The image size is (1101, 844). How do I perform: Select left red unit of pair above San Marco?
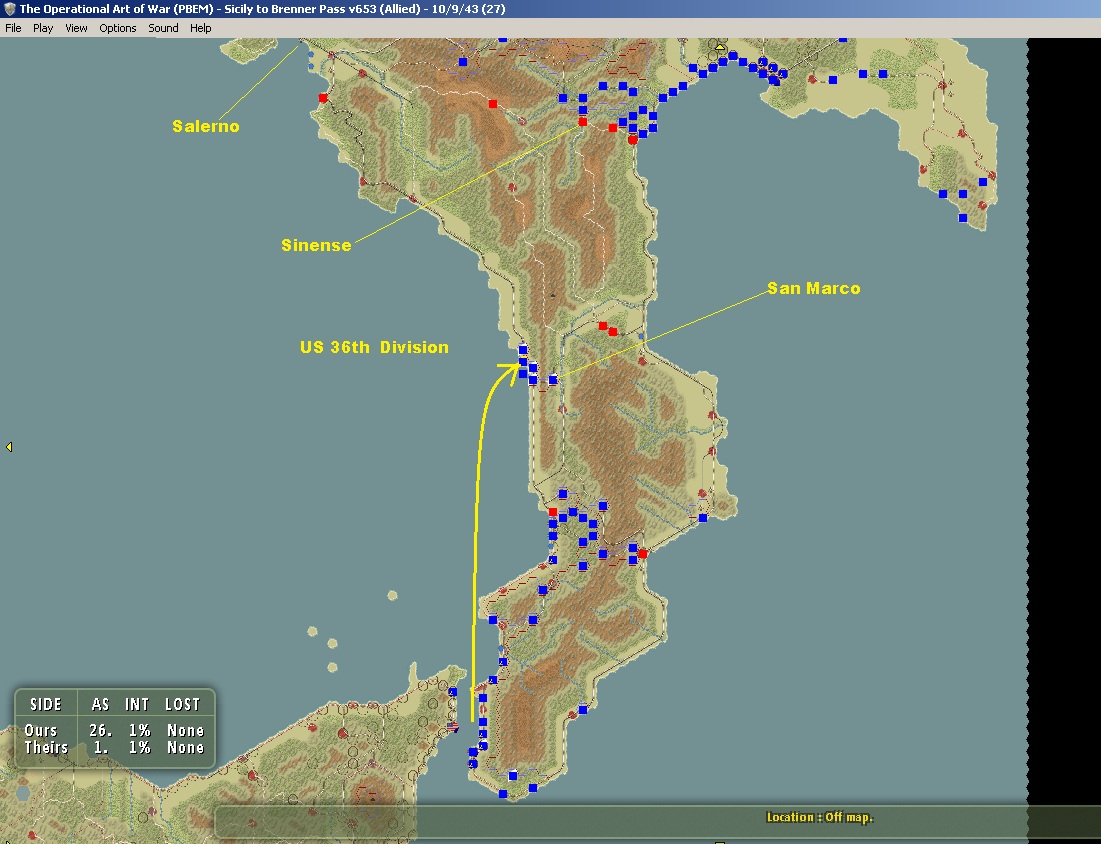602,326
